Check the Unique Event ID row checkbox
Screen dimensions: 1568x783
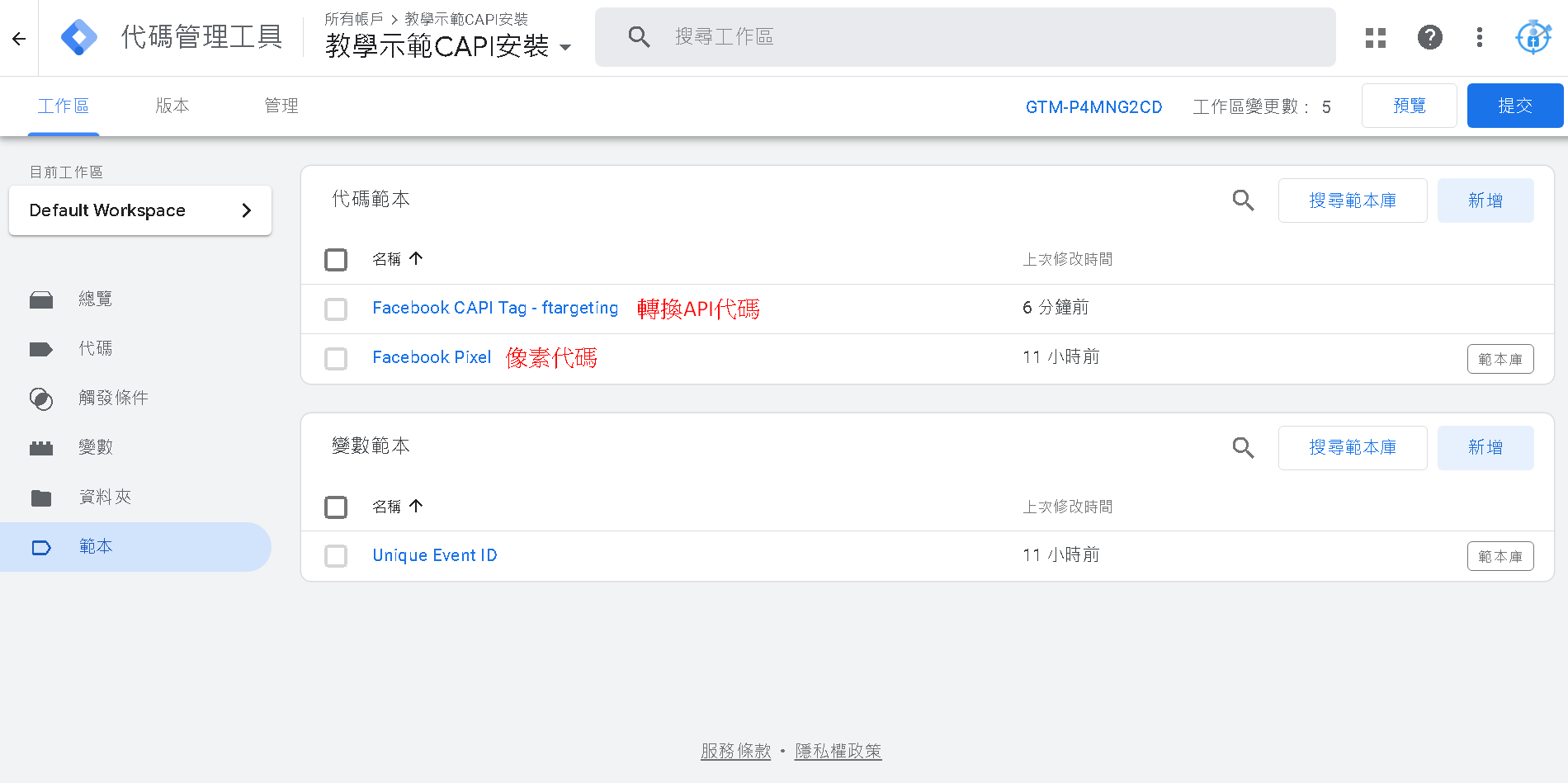(x=336, y=556)
